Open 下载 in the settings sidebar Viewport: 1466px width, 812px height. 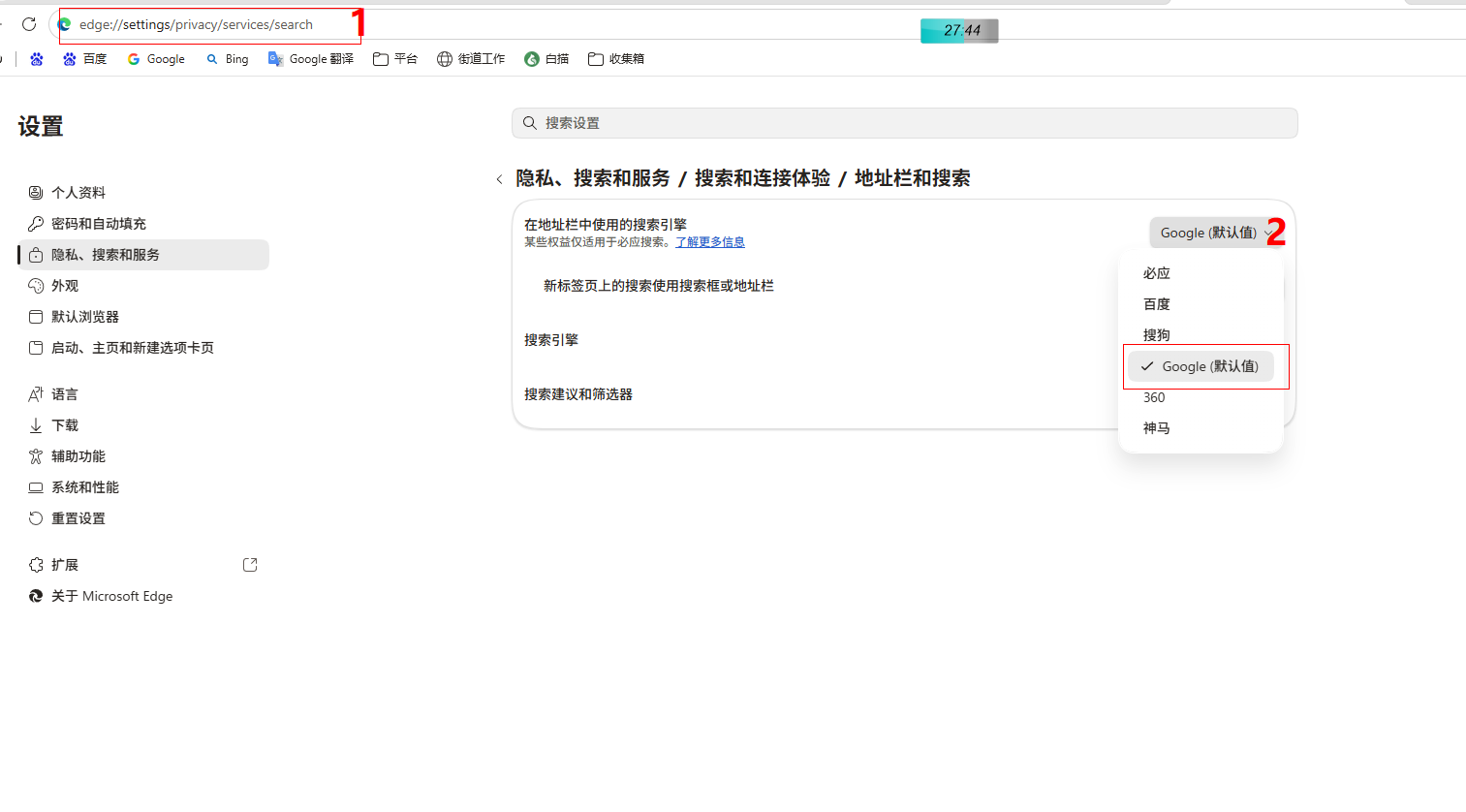[x=143, y=425]
